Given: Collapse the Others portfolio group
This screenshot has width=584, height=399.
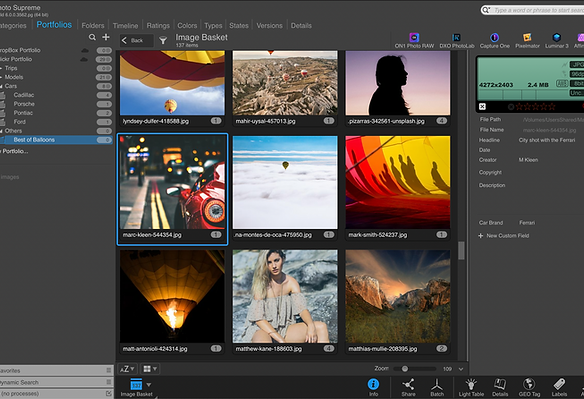Looking at the screenshot, I should (x=1, y=131).
